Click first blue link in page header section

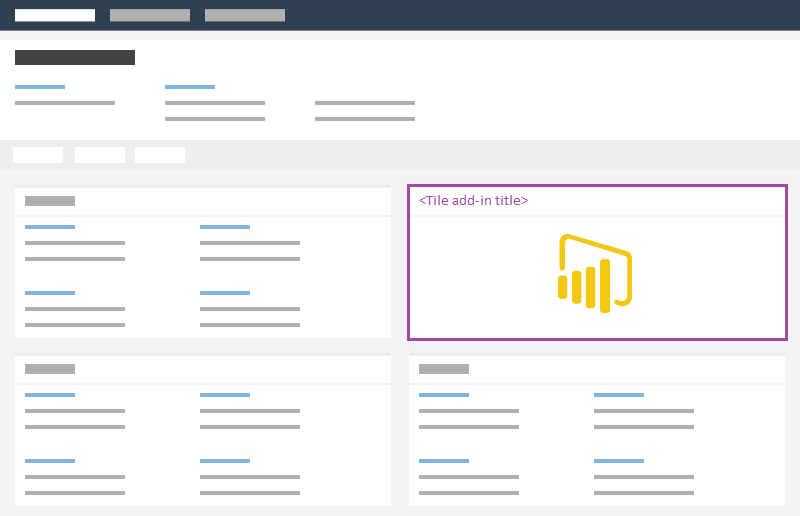[40, 87]
